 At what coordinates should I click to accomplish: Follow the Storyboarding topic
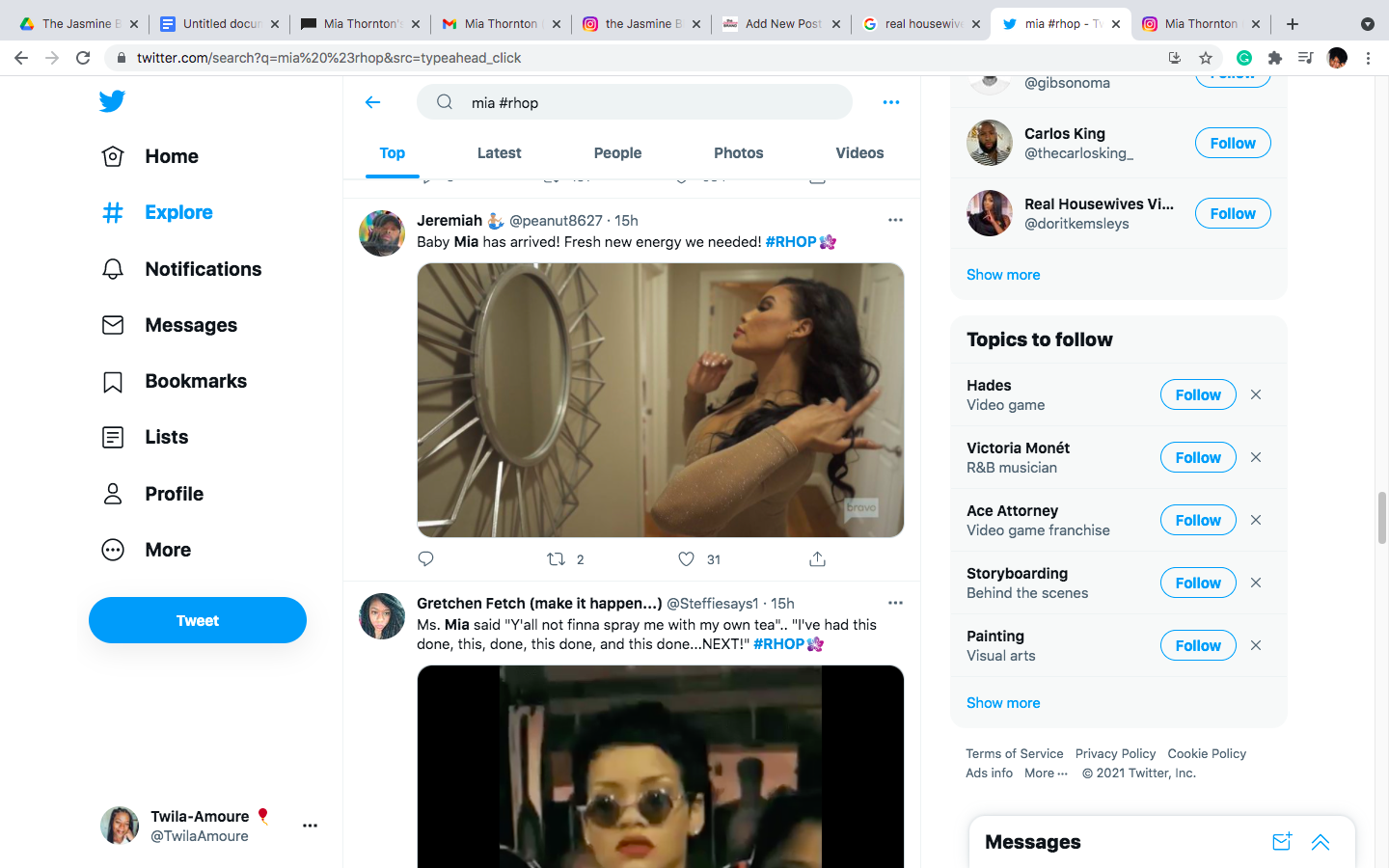coord(1198,583)
